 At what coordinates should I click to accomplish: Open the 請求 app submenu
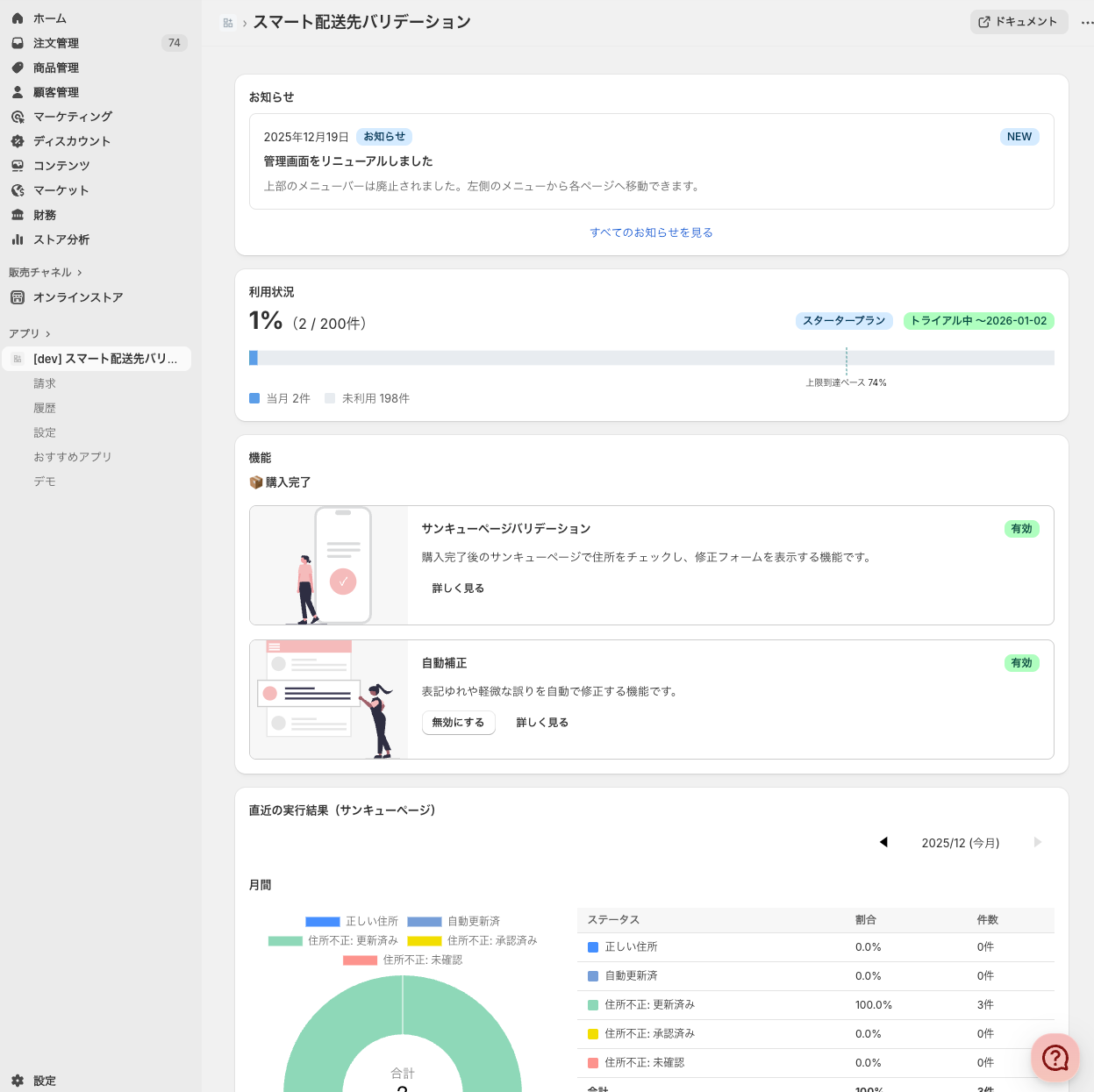tap(45, 383)
